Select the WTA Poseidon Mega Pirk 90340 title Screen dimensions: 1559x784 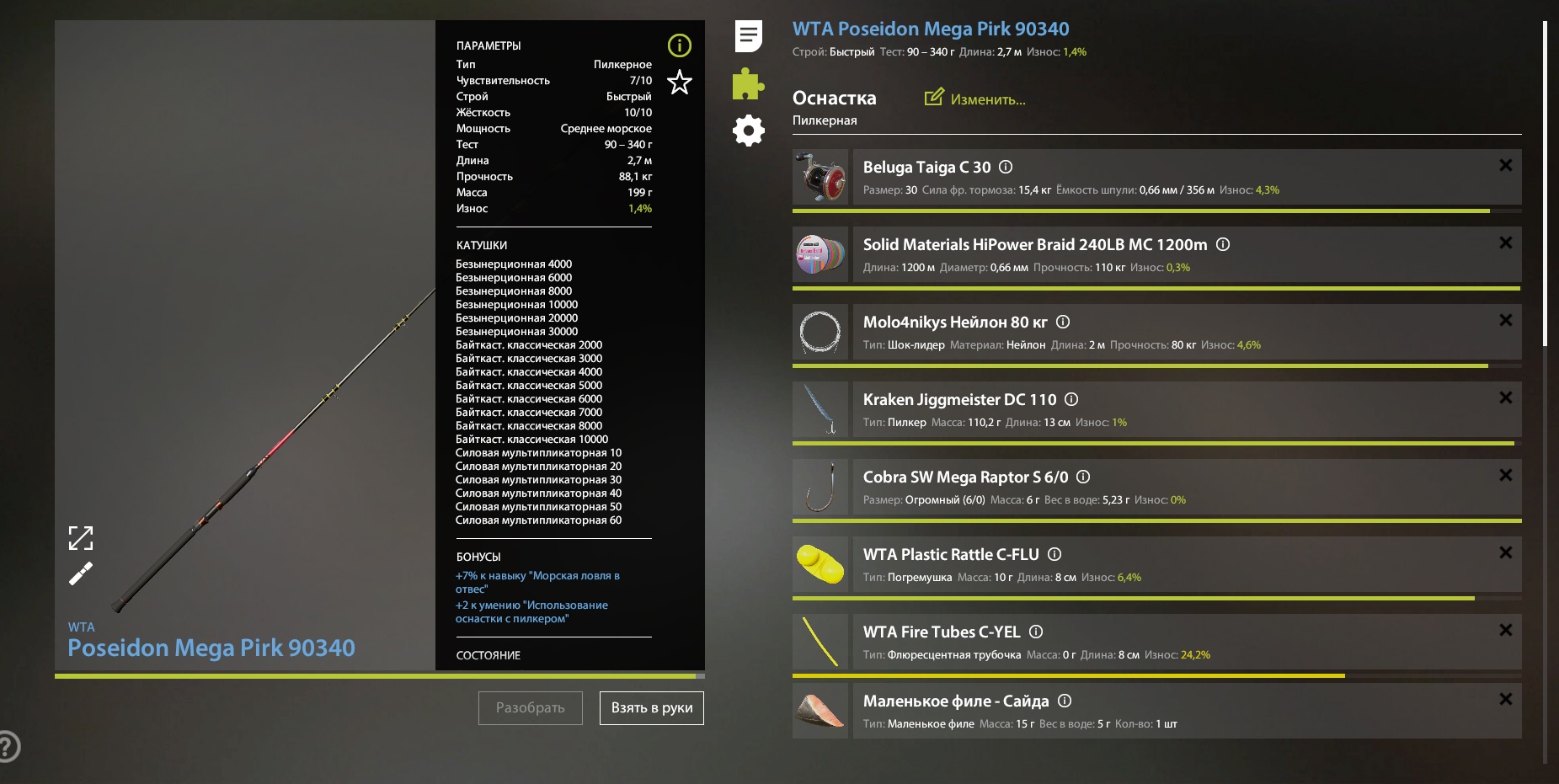coord(931,29)
